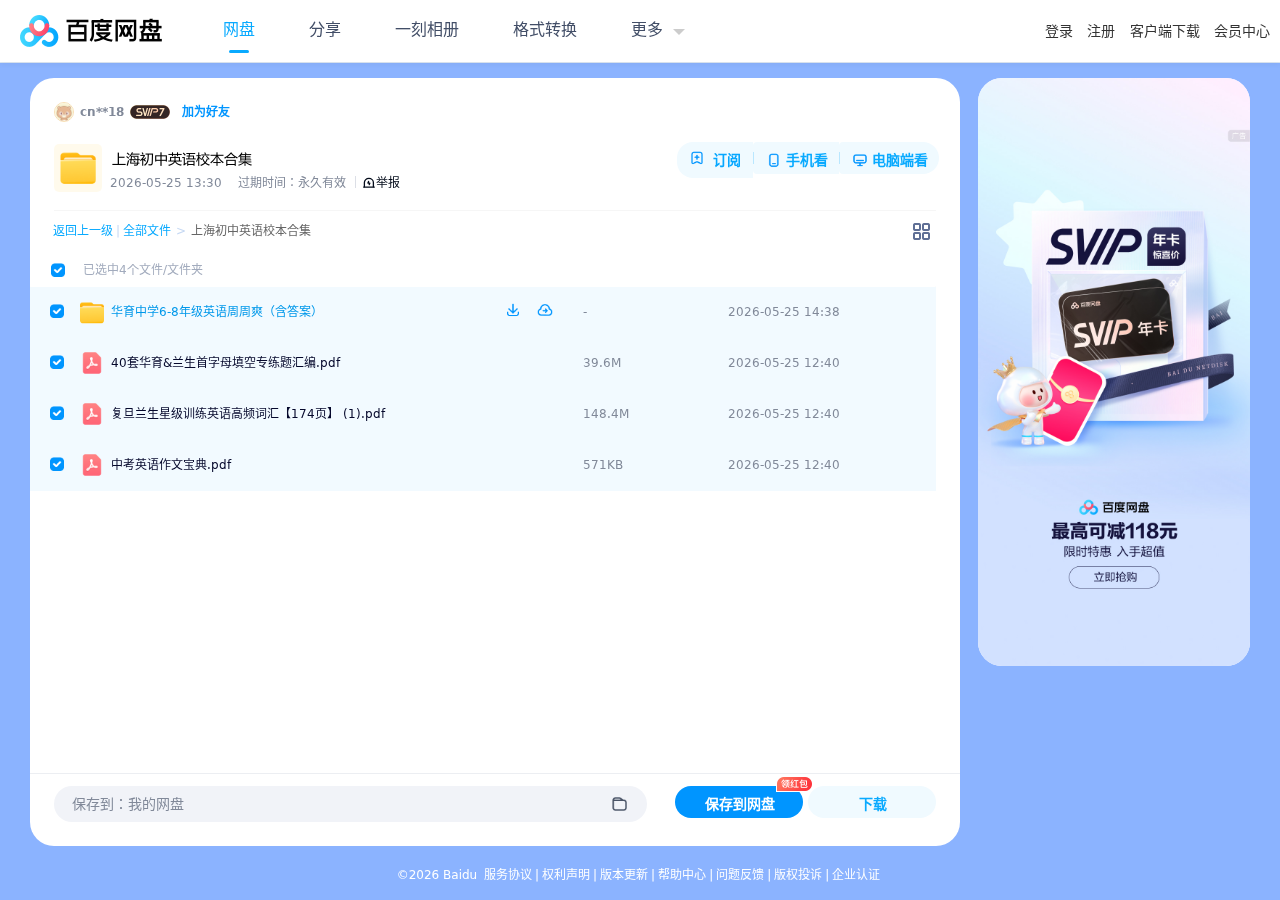Open 版本更新 footer link
1280x900 pixels.
coord(624,875)
